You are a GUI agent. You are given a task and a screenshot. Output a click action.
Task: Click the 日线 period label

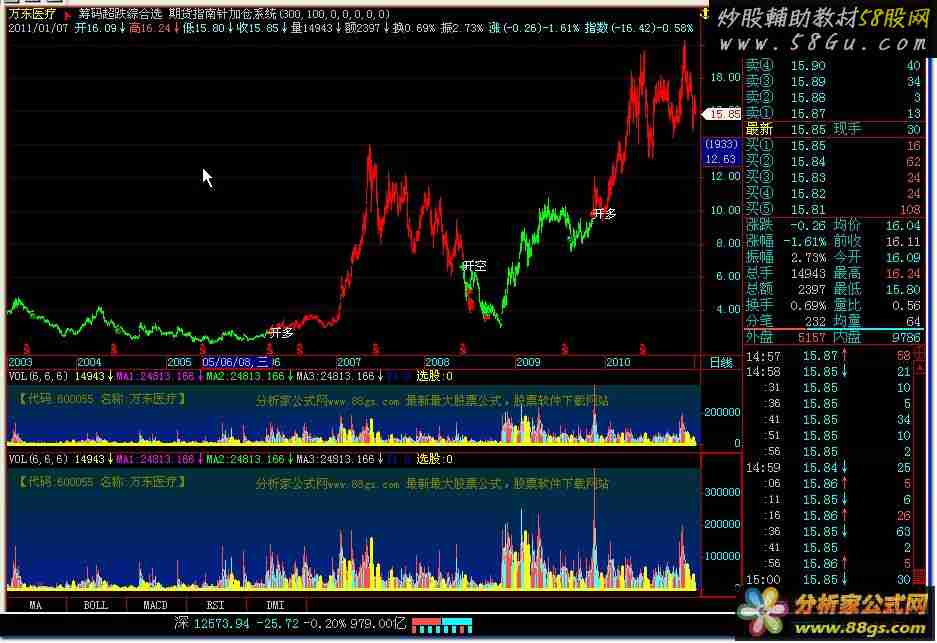click(x=721, y=362)
